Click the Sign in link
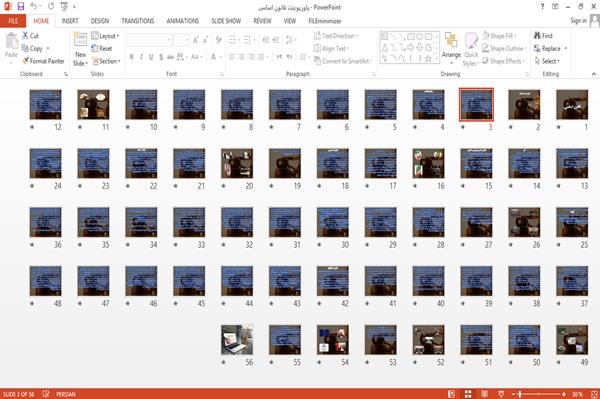 coord(578,21)
